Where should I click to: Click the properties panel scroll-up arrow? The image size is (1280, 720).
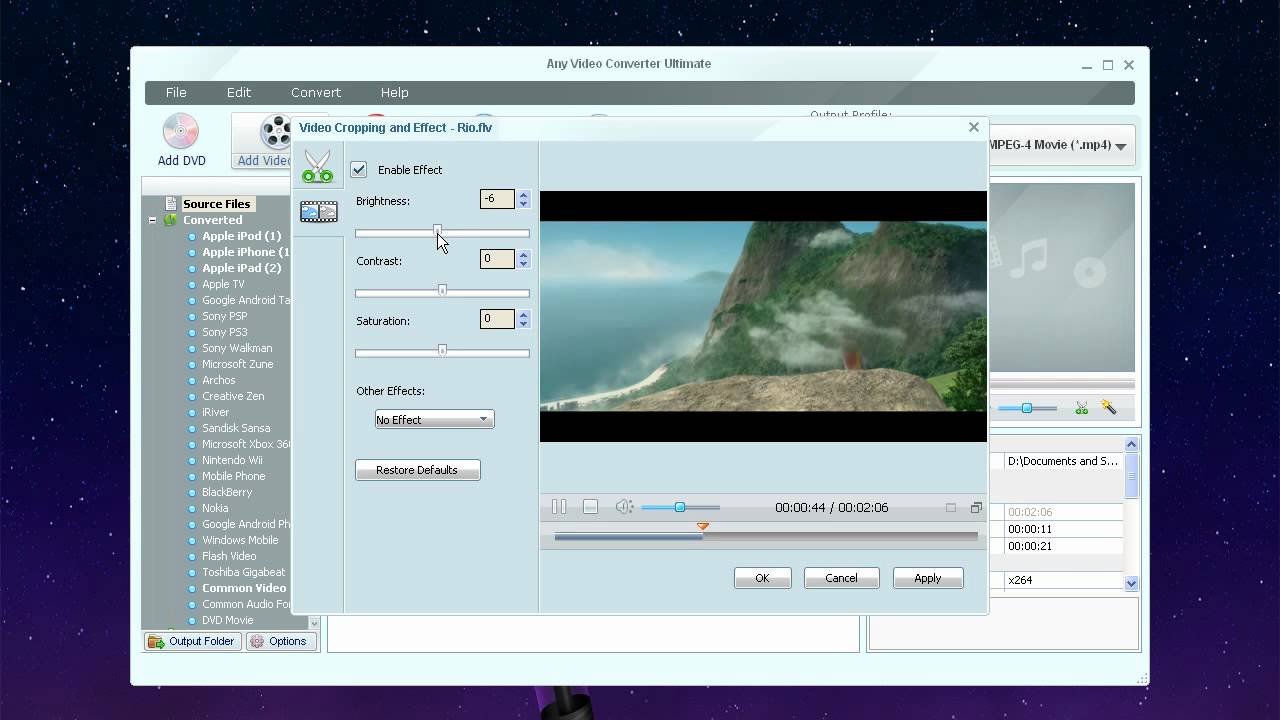point(1131,444)
